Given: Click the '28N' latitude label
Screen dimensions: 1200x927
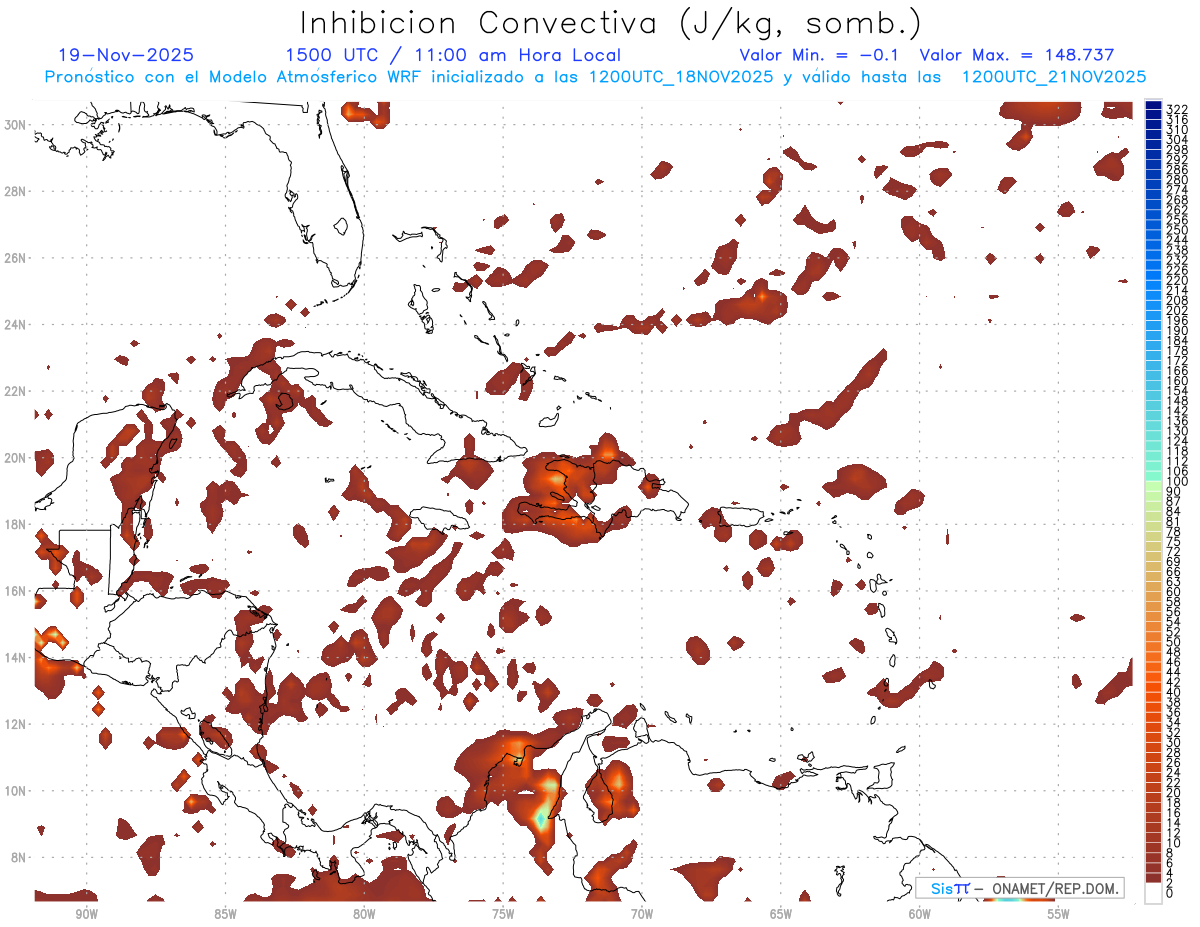Looking at the screenshot, I should coord(14,191).
